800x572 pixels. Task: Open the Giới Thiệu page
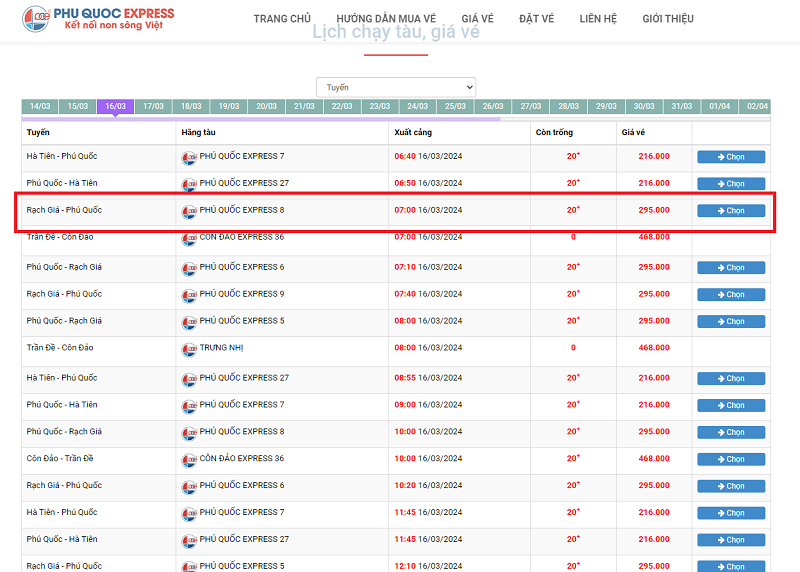[668, 19]
